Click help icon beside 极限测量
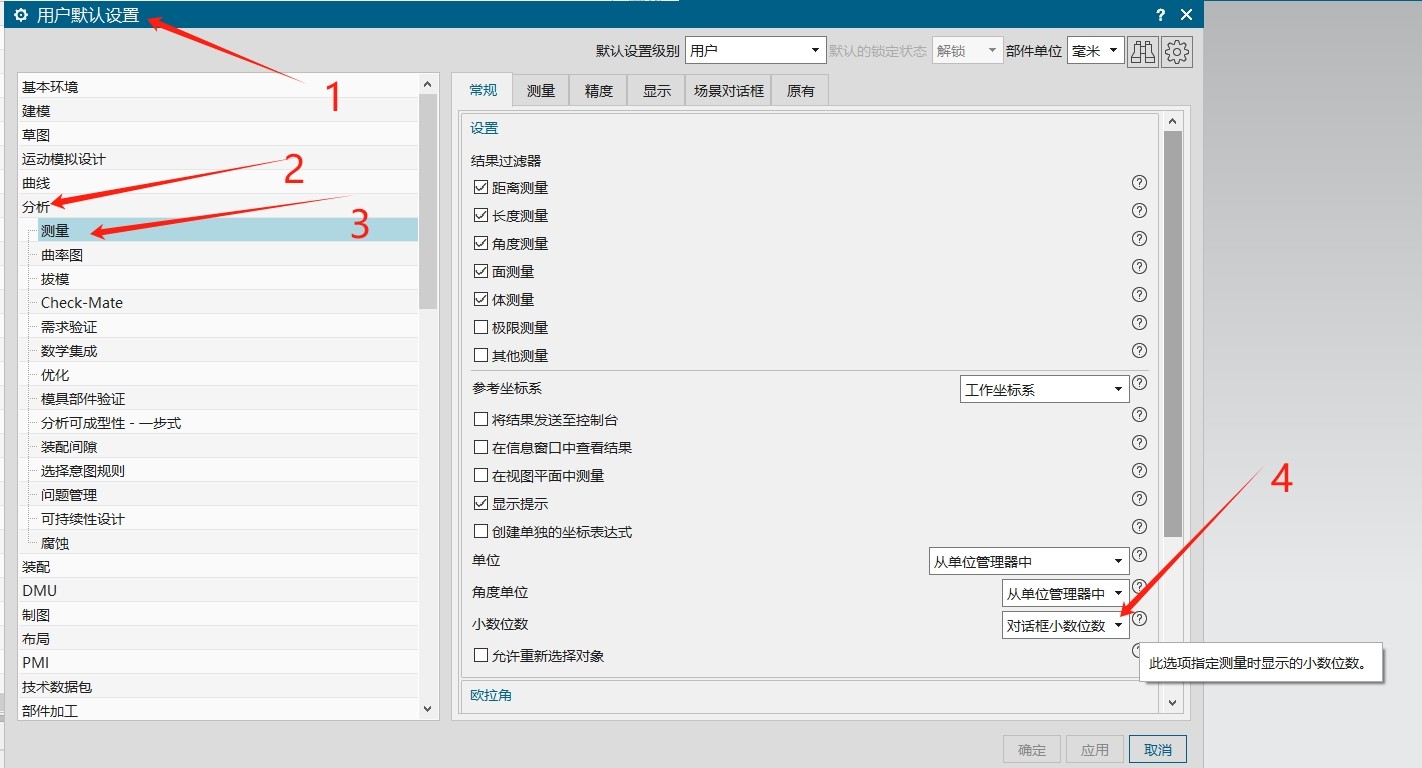The image size is (1422, 768). pyautogui.click(x=1139, y=323)
